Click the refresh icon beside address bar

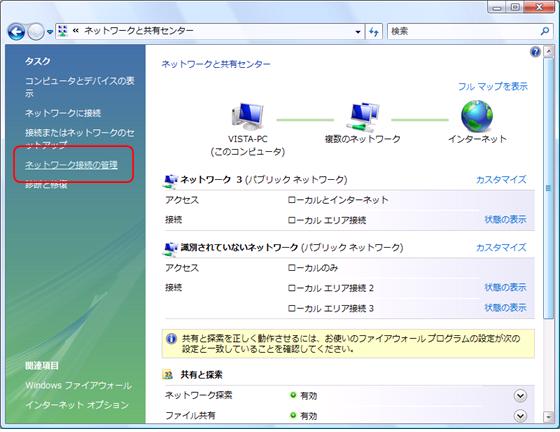pos(374,31)
